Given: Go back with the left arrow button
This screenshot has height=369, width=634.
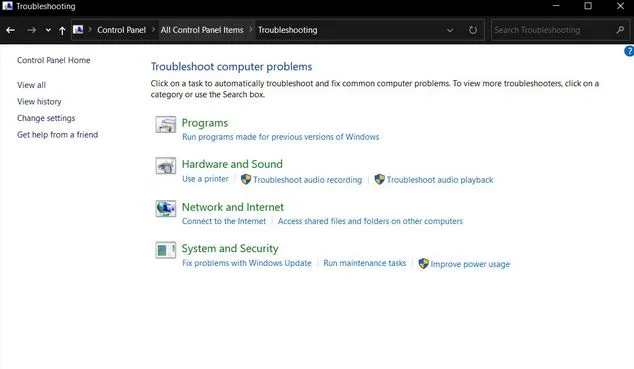Looking at the screenshot, I should (11, 30).
